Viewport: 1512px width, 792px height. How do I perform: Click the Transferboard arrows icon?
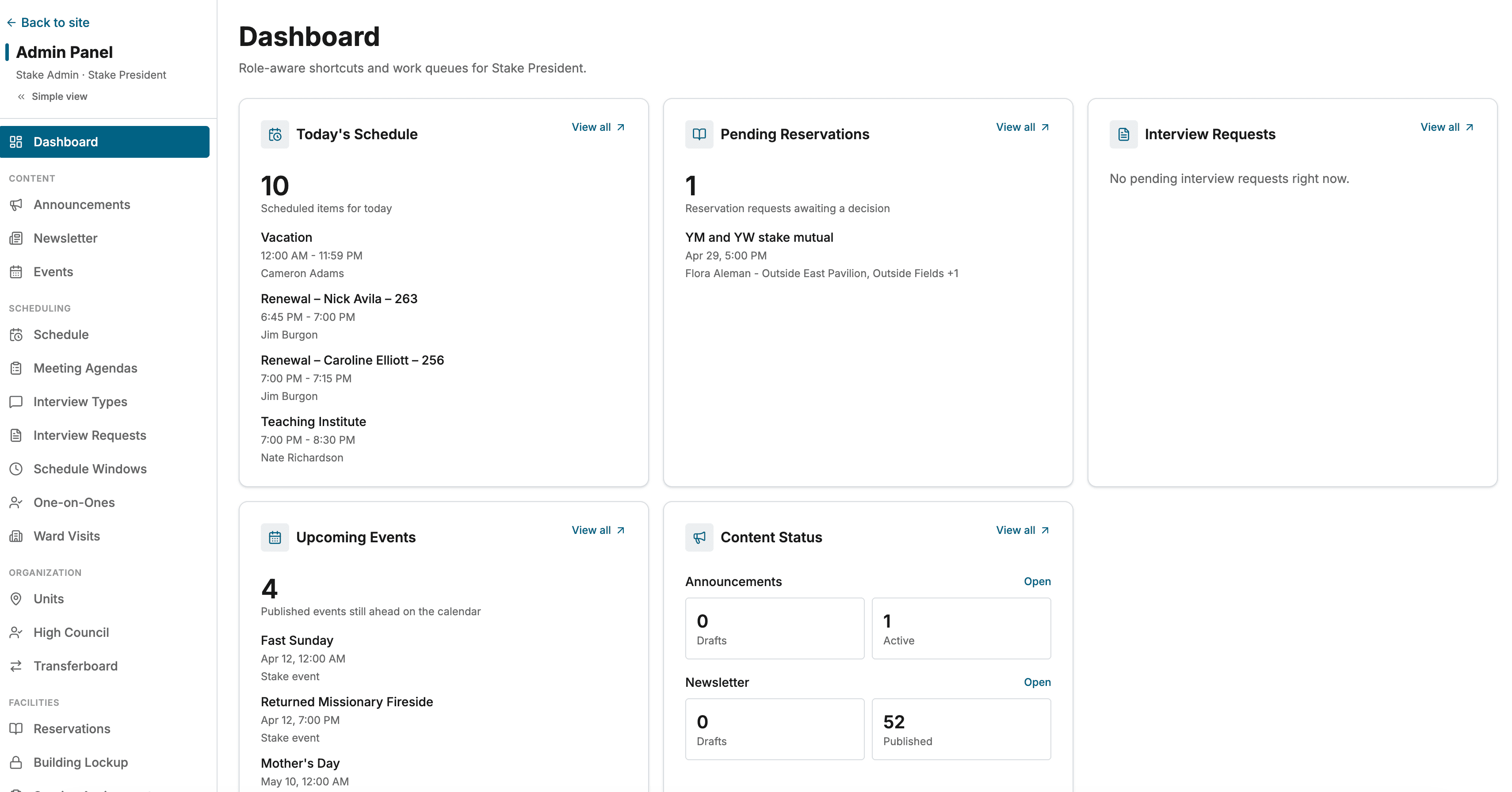tap(16, 666)
